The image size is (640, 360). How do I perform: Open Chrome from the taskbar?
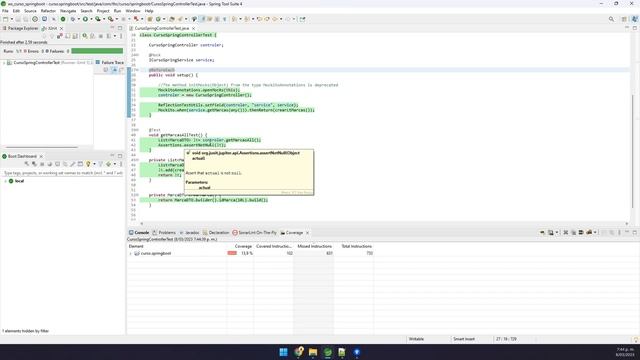click(x=299, y=352)
